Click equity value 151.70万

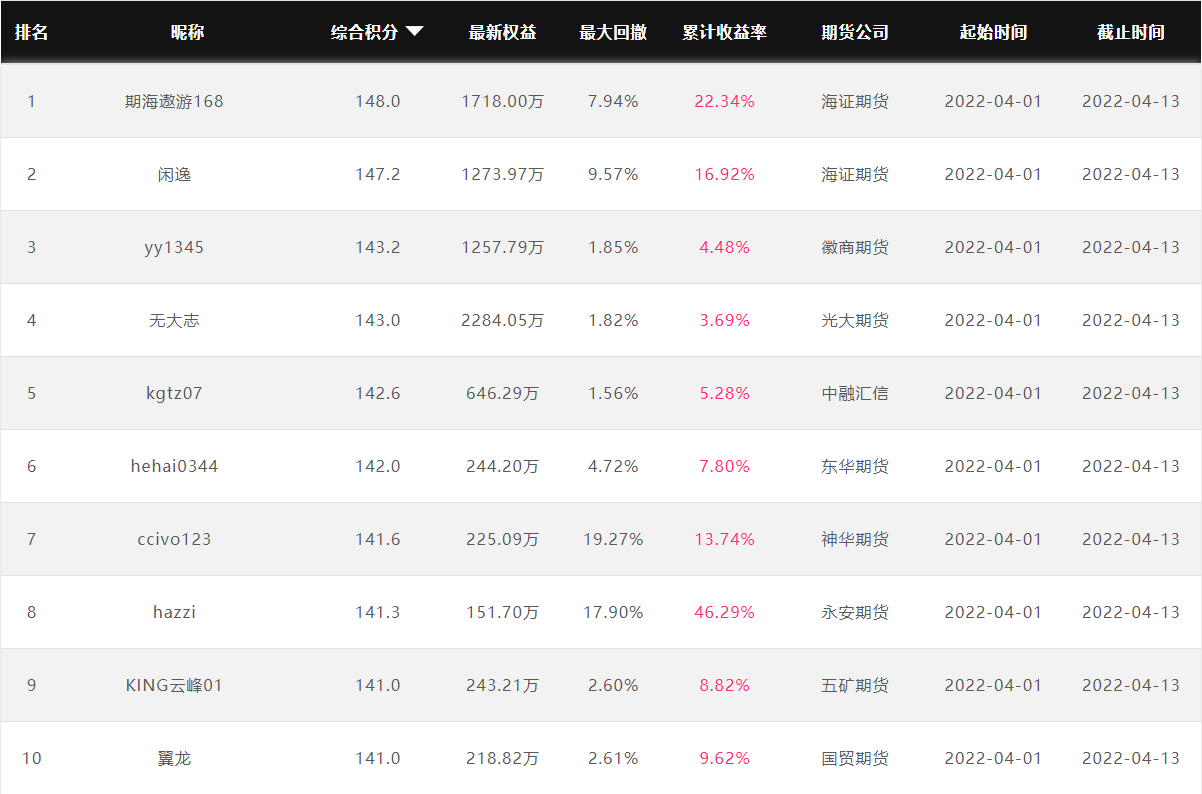(503, 612)
